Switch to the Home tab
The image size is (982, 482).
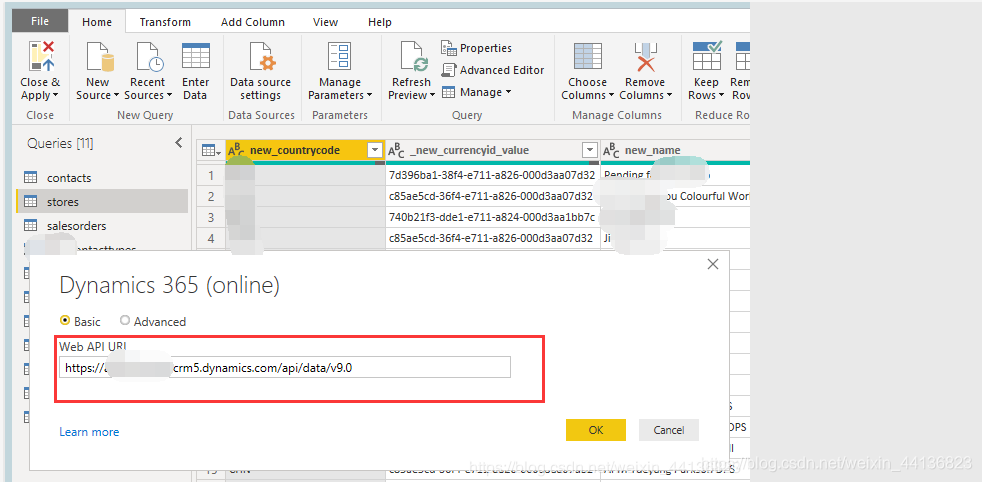(x=97, y=22)
